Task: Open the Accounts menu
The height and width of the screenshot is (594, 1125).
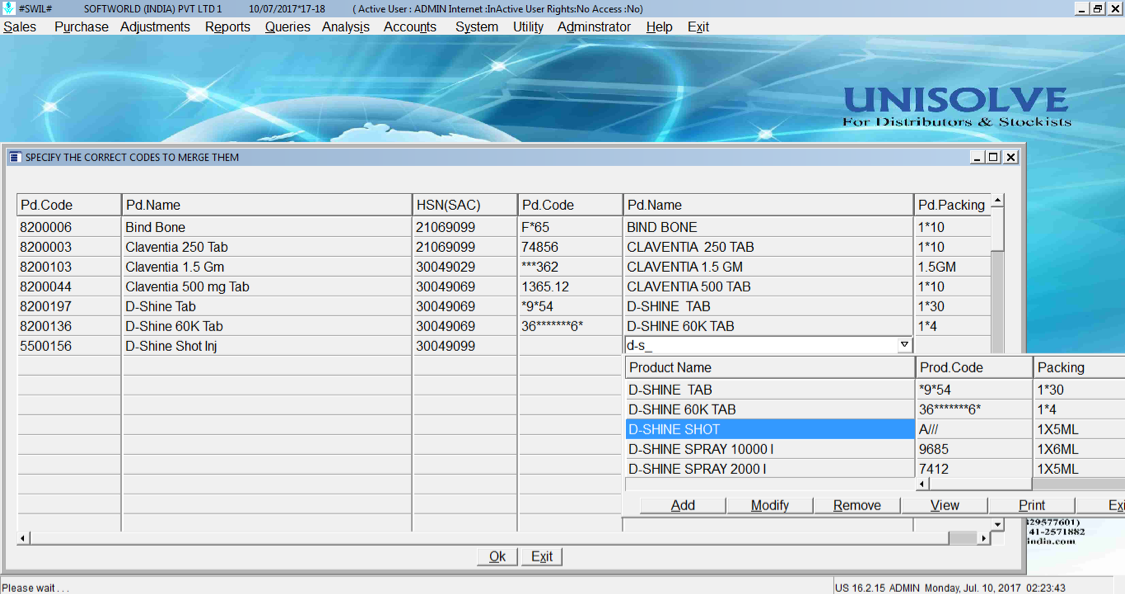Action: point(410,27)
